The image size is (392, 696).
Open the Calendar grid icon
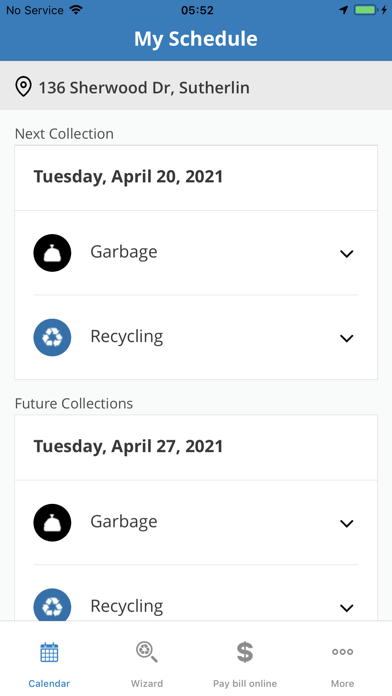coord(49,652)
